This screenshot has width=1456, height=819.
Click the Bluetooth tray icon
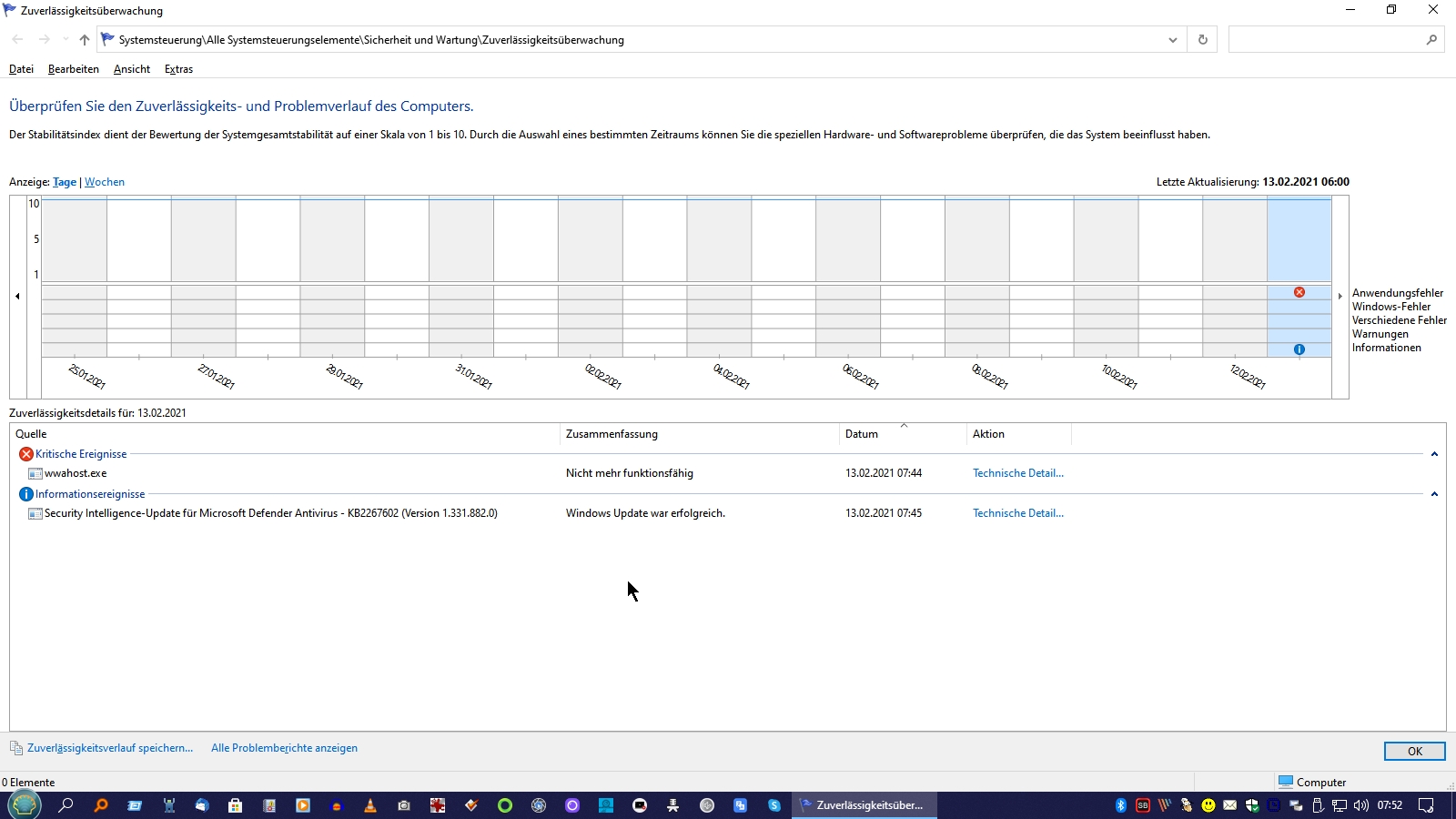tap(1121, 805)
